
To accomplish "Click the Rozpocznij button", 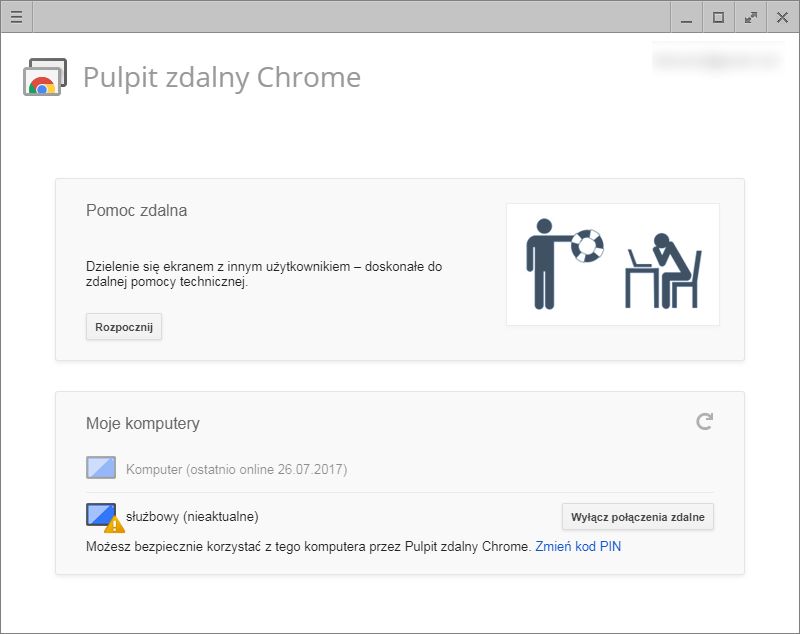I will coord(124,327).
